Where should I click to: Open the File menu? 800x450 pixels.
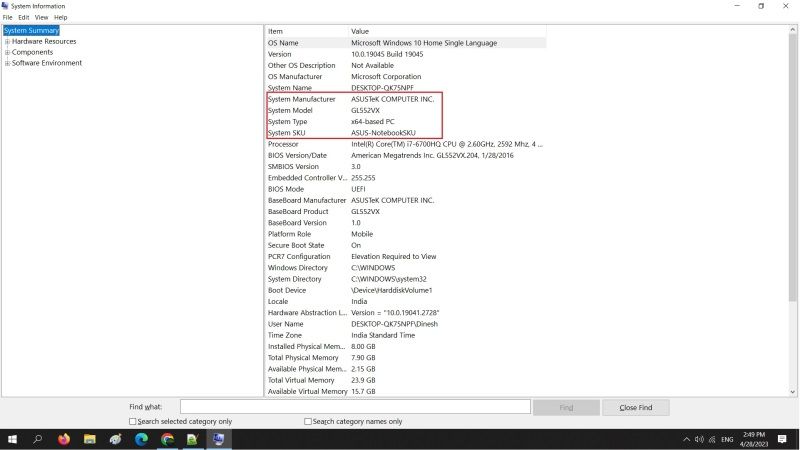click(x=8, y=17)
